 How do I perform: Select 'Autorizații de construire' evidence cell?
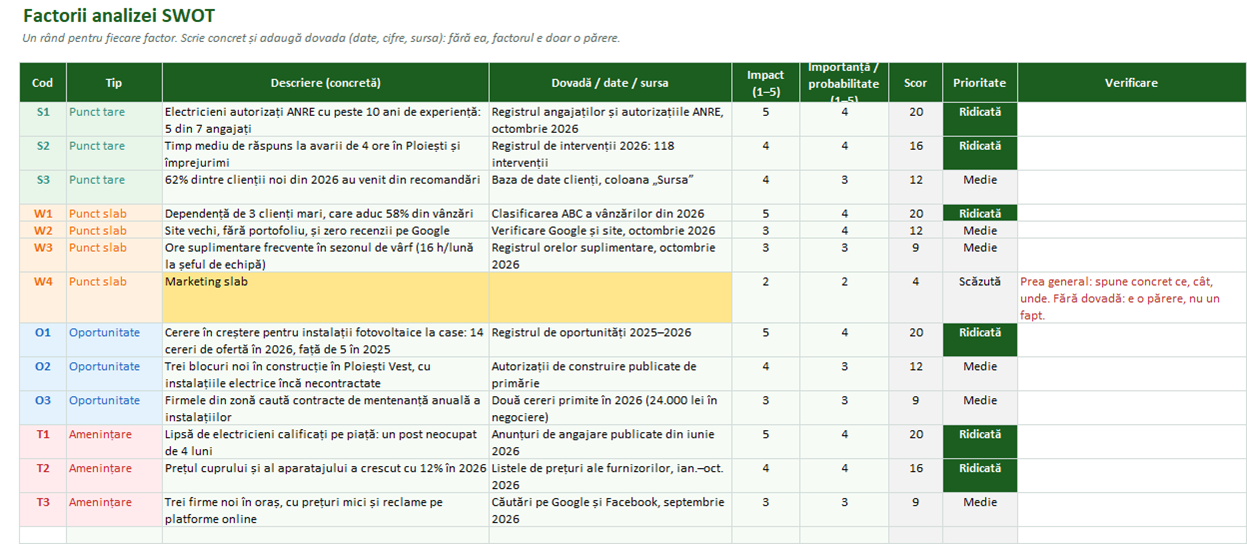(x=611, y=374)
